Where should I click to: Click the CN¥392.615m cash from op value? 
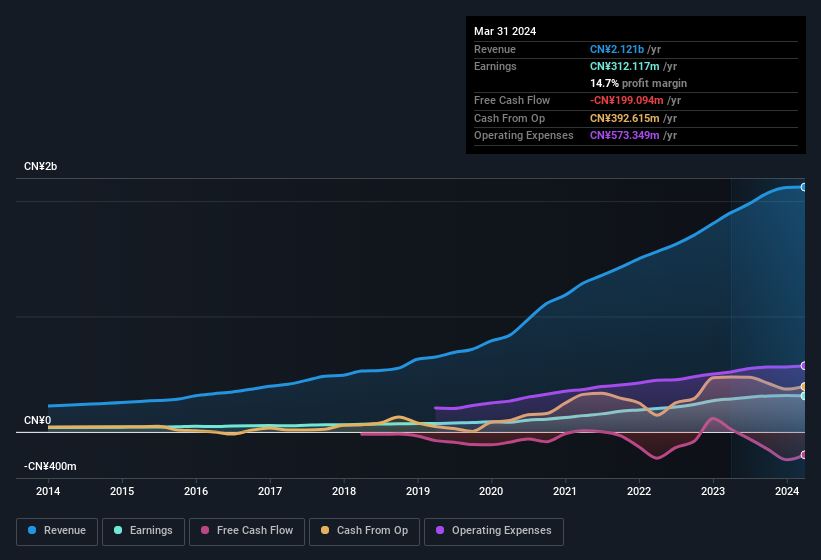pos(625,118)
